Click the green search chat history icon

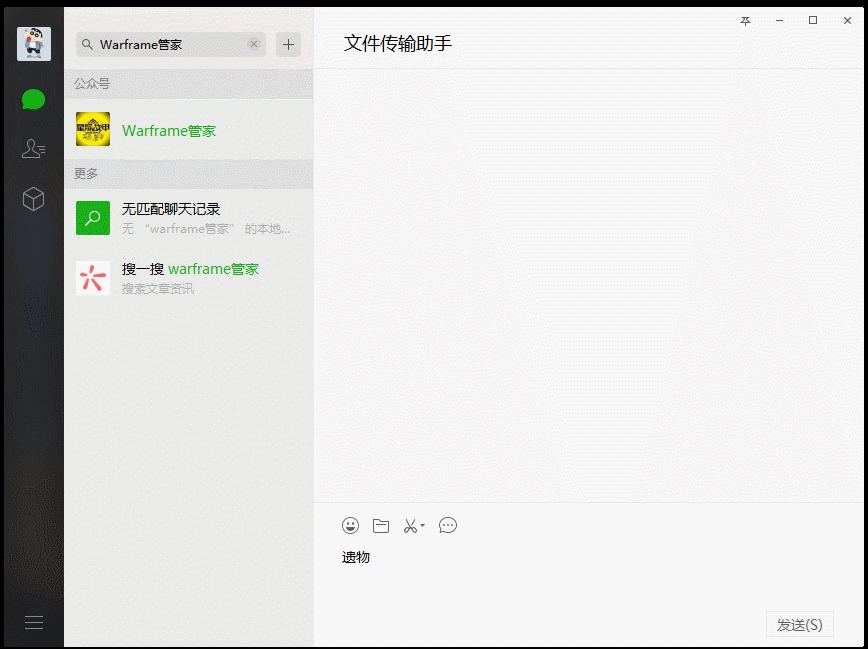[x=93, y=218]
